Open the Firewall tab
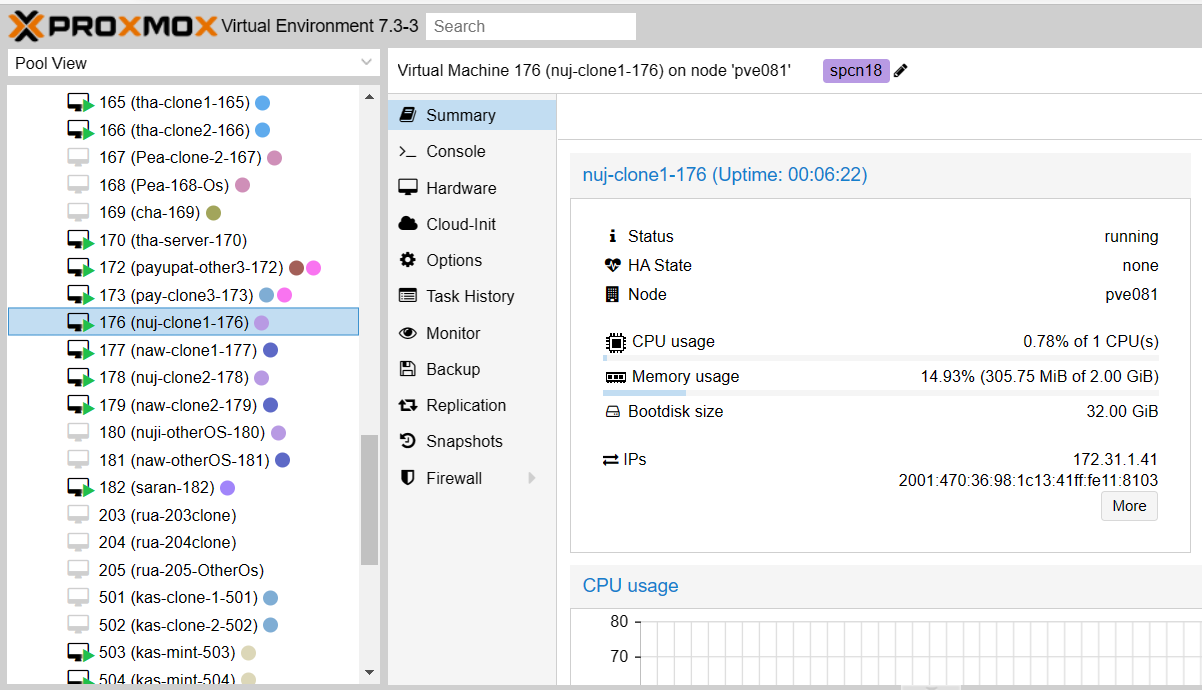The height and width of the screenshot is (690, 1202). point(472,478)
